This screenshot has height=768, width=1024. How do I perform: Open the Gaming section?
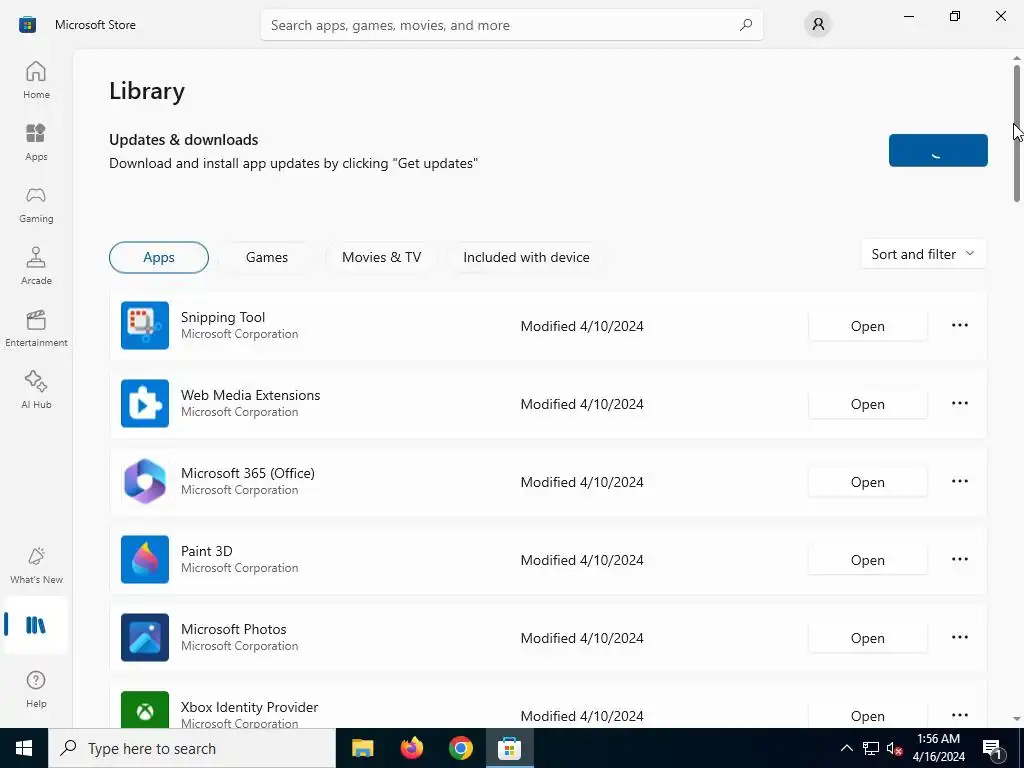36,204
